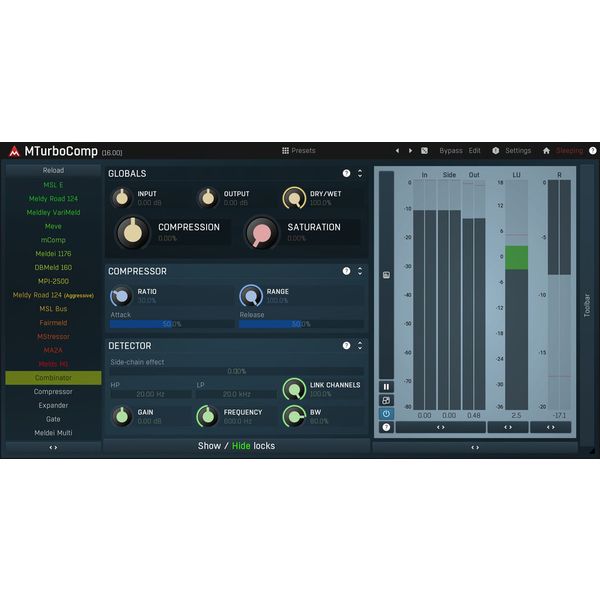This screenshot has height=600, width=600.
Task: Click the Range knob
Action: pos(251,296)
